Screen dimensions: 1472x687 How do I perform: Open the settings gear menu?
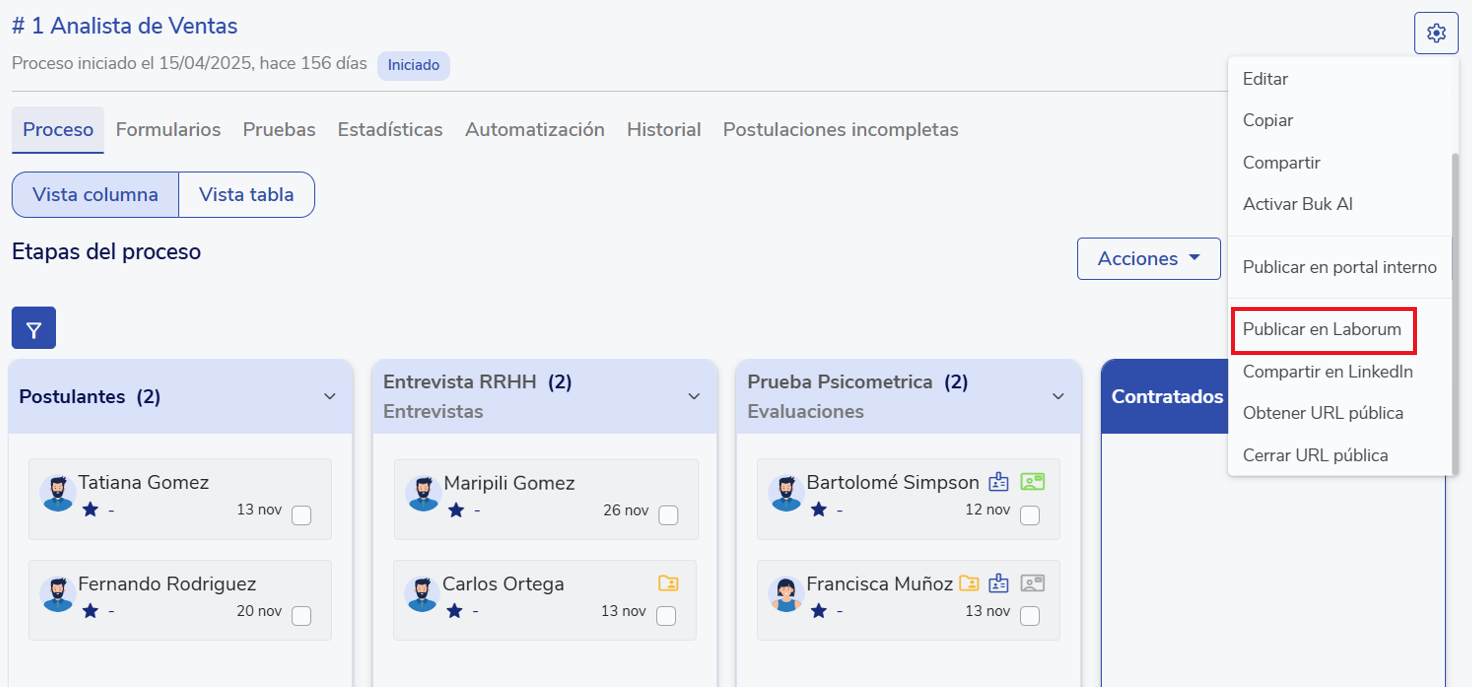1436,33
